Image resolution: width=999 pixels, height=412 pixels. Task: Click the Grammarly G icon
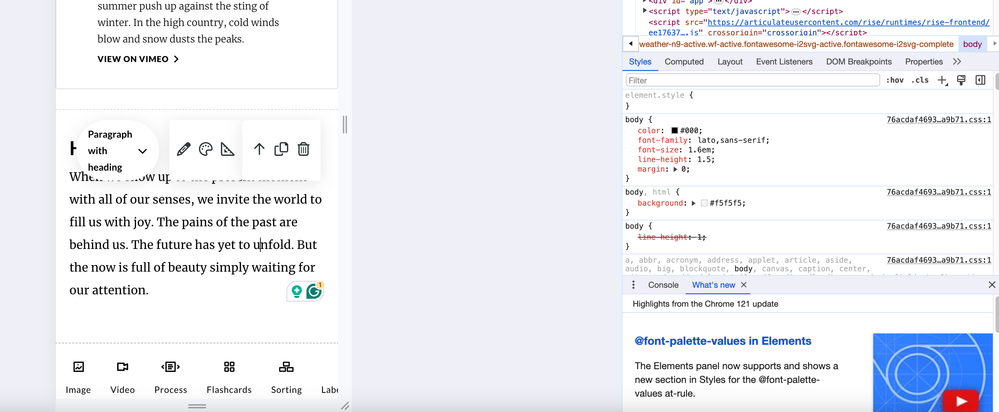tap(313, 292)
